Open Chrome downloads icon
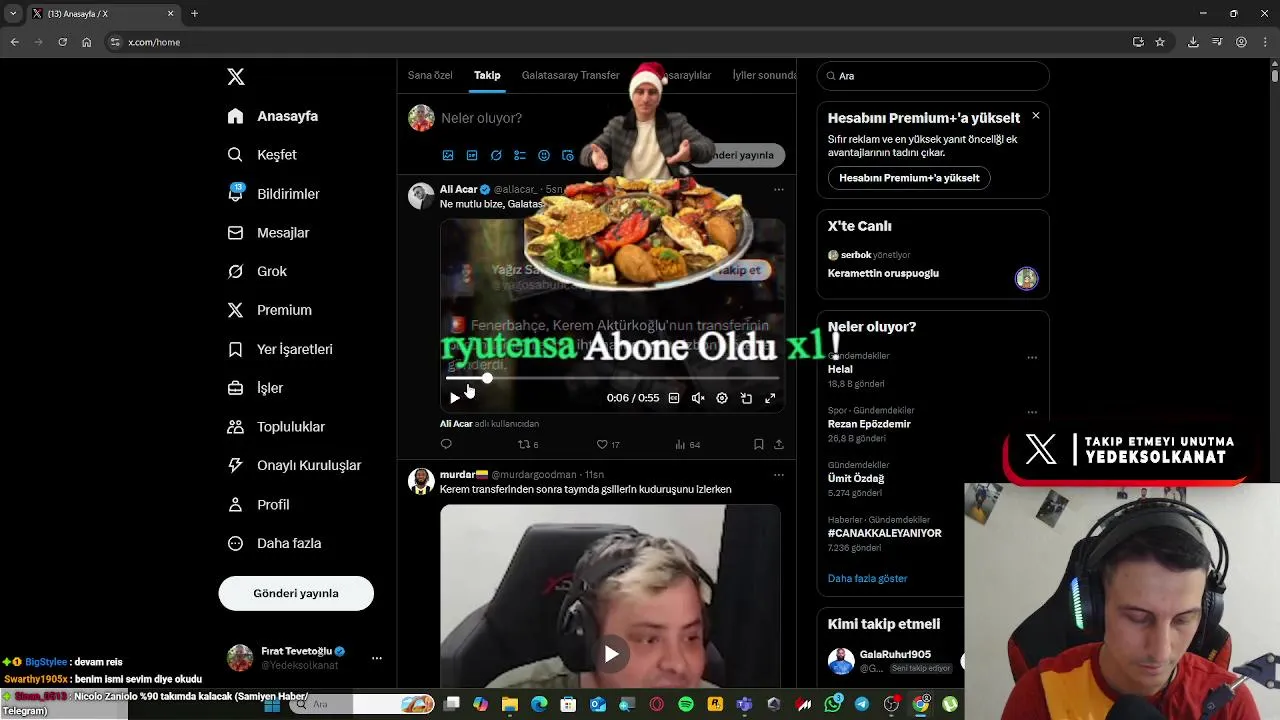The height and width of the screenshot is (720, 1280). [1193, 42]
